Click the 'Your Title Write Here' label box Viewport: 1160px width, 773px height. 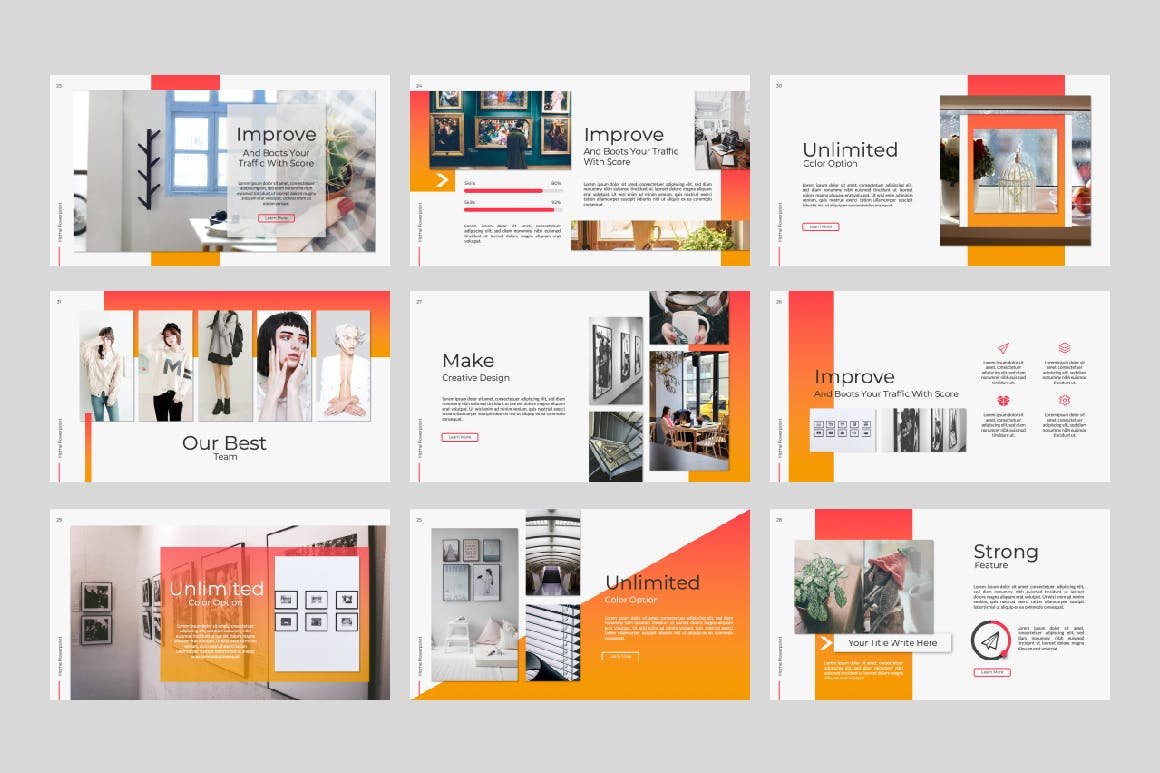pyautogui.click(x=893, y=643)
